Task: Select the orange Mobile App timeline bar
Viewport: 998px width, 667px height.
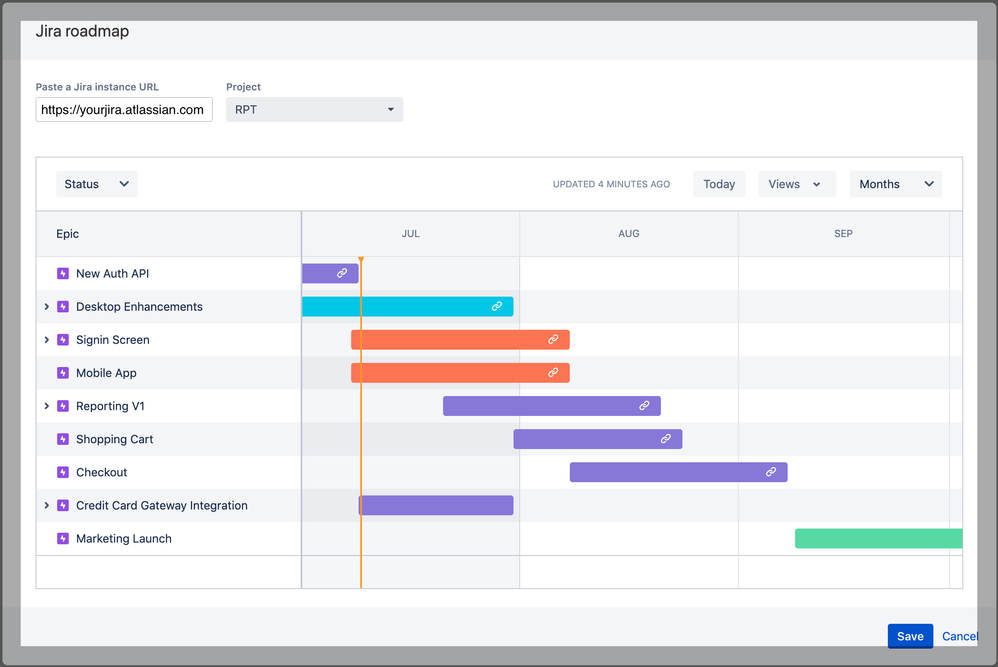Action: tap(460, 372)
